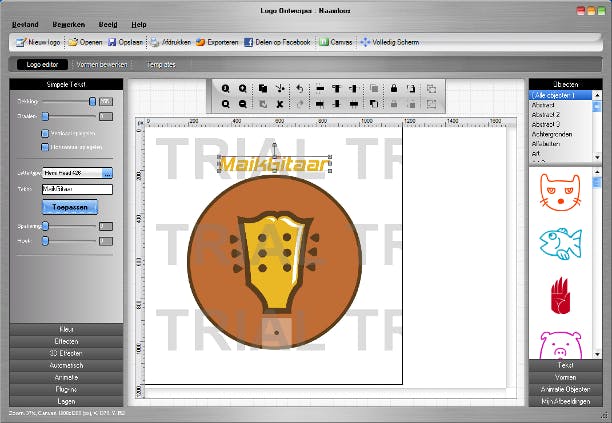The height and width of the screenshot is (423, 612).
Task: Click the Nieuw logo toolbar button
Action: point(38,42)
